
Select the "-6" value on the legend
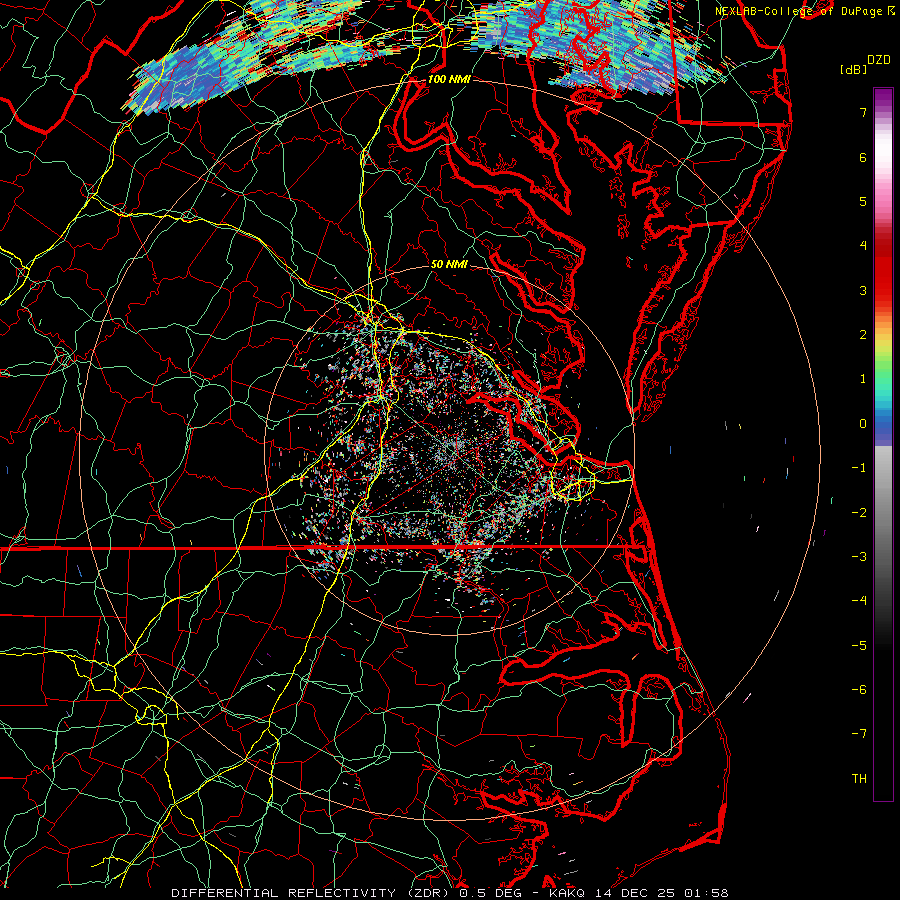coord(859,690)
